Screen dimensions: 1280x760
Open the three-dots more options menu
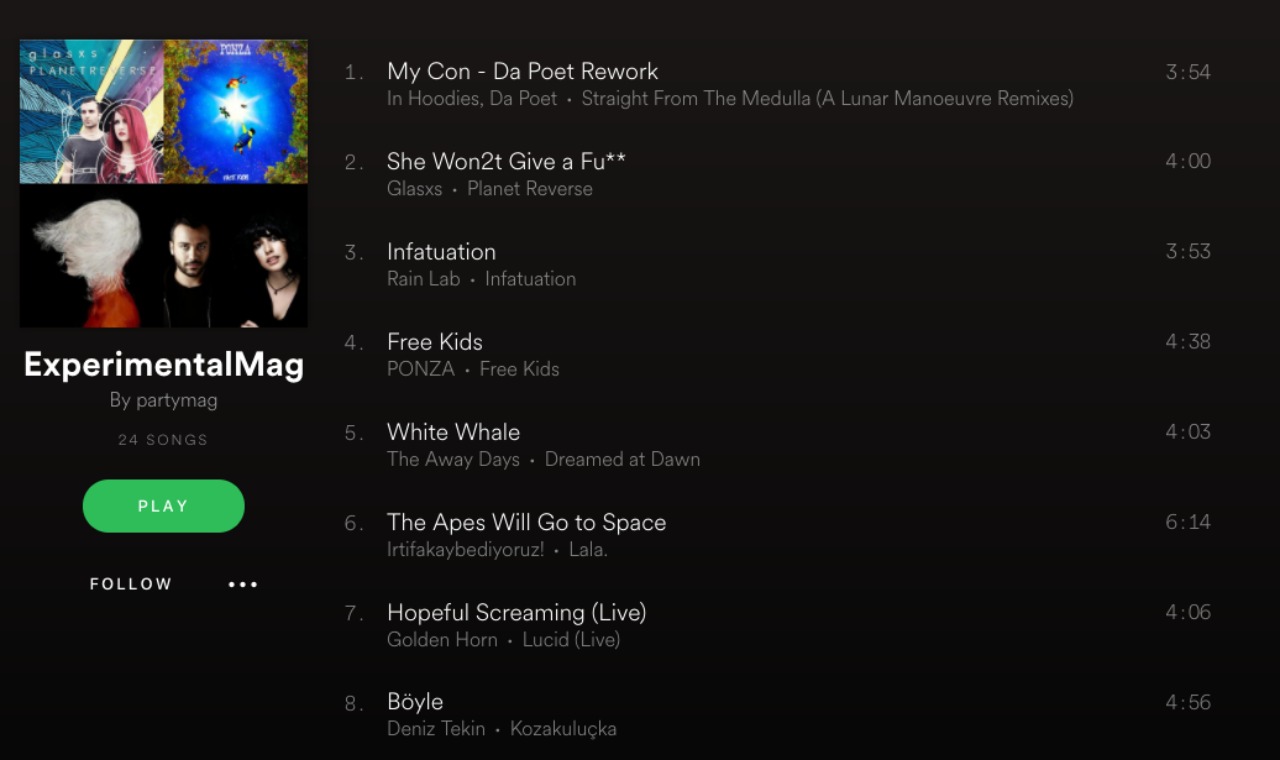[243, 584]
